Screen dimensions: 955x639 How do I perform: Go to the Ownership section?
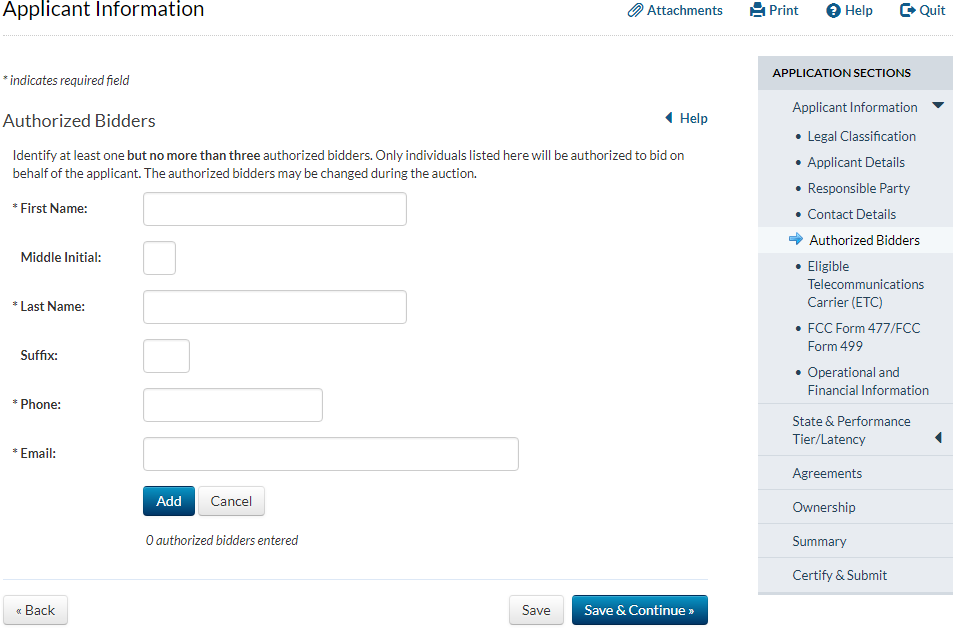(824, 507)
